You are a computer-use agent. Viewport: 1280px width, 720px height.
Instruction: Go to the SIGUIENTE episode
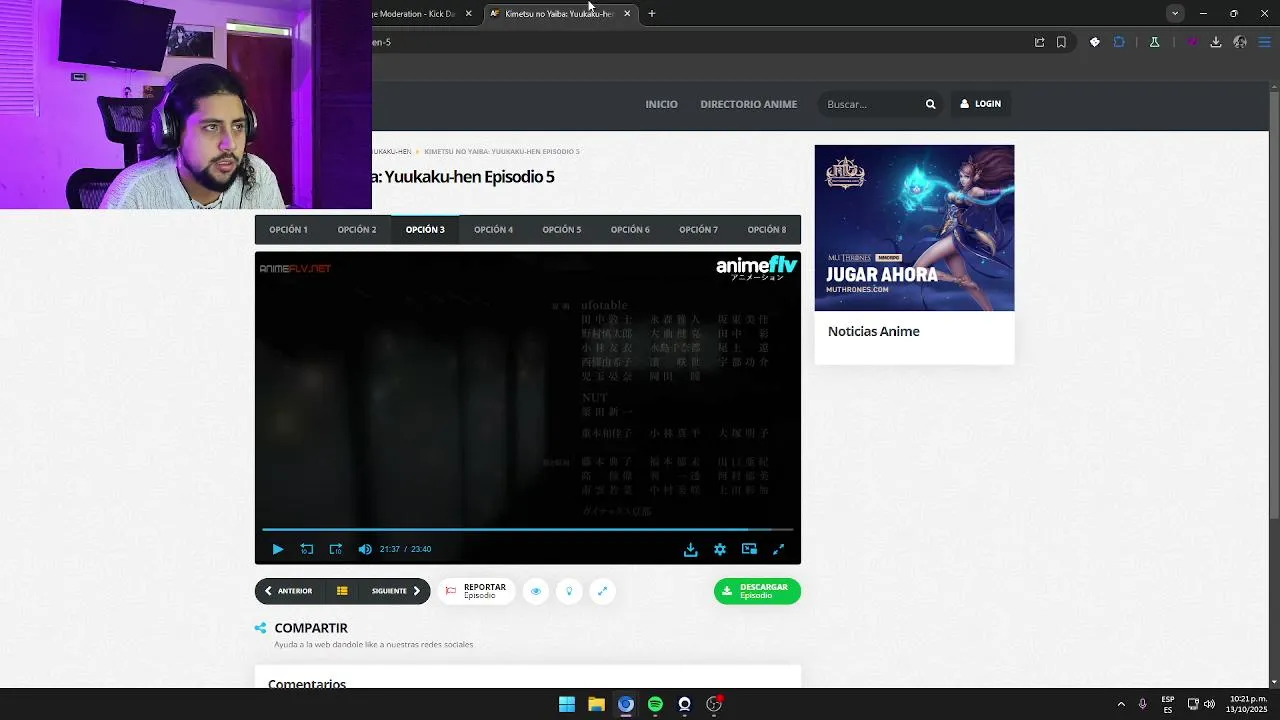(396, 591)
